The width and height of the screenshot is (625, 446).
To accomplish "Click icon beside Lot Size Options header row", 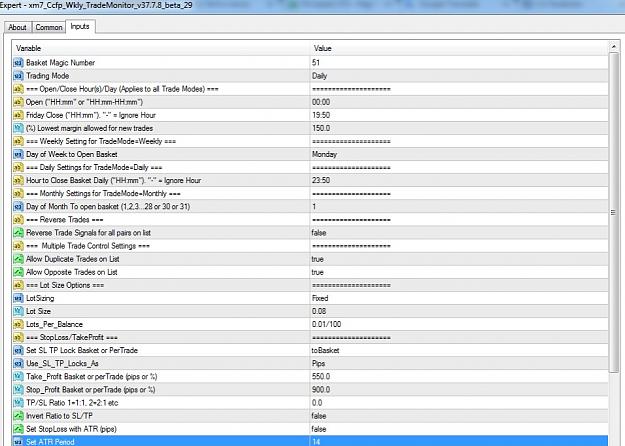I will tap(18, 285).
